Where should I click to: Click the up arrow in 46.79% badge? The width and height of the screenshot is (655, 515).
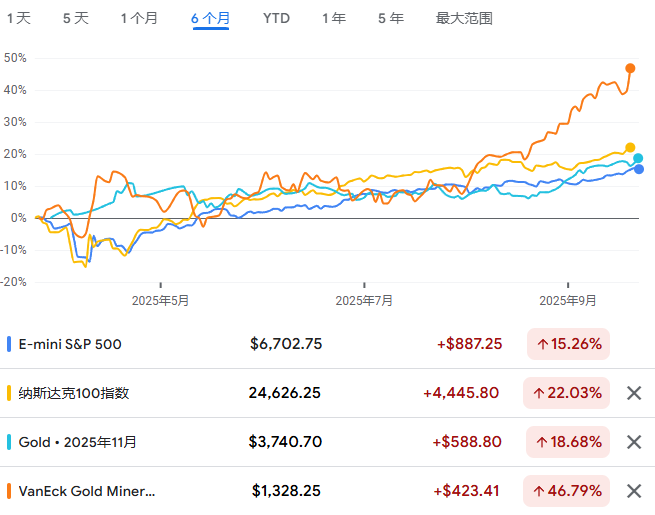point(542,491)
